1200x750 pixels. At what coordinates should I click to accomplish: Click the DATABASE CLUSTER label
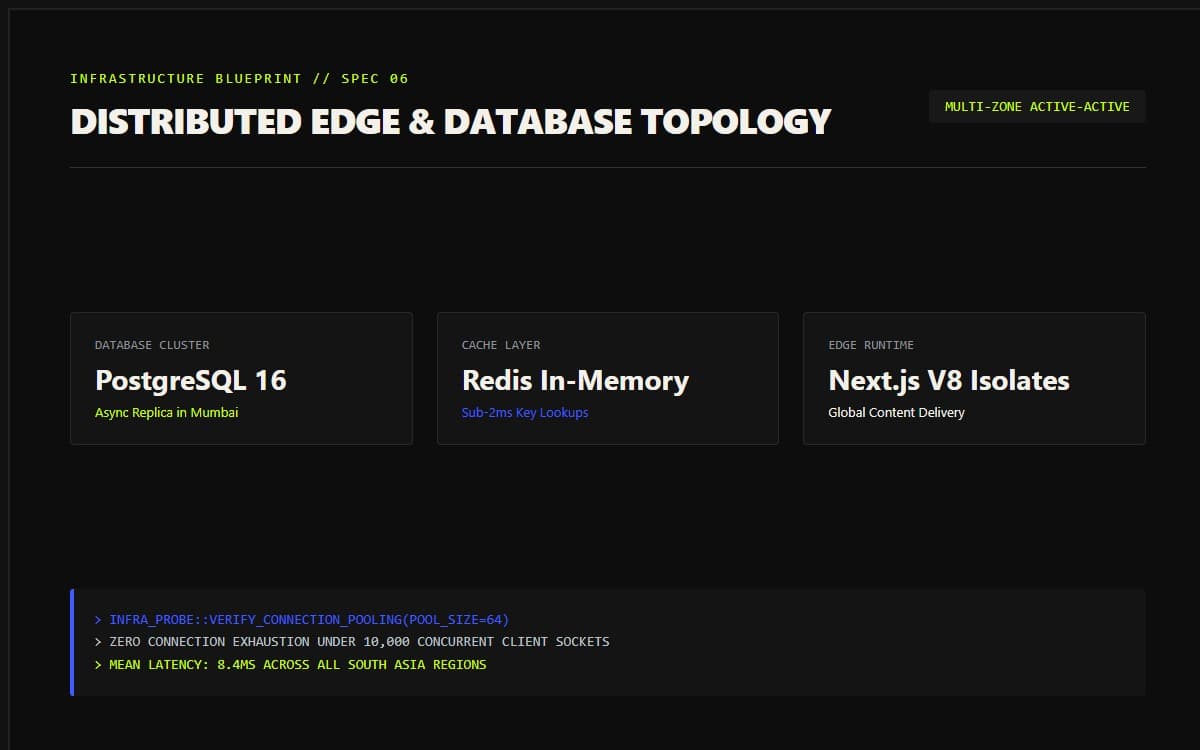tap(152, 345)
